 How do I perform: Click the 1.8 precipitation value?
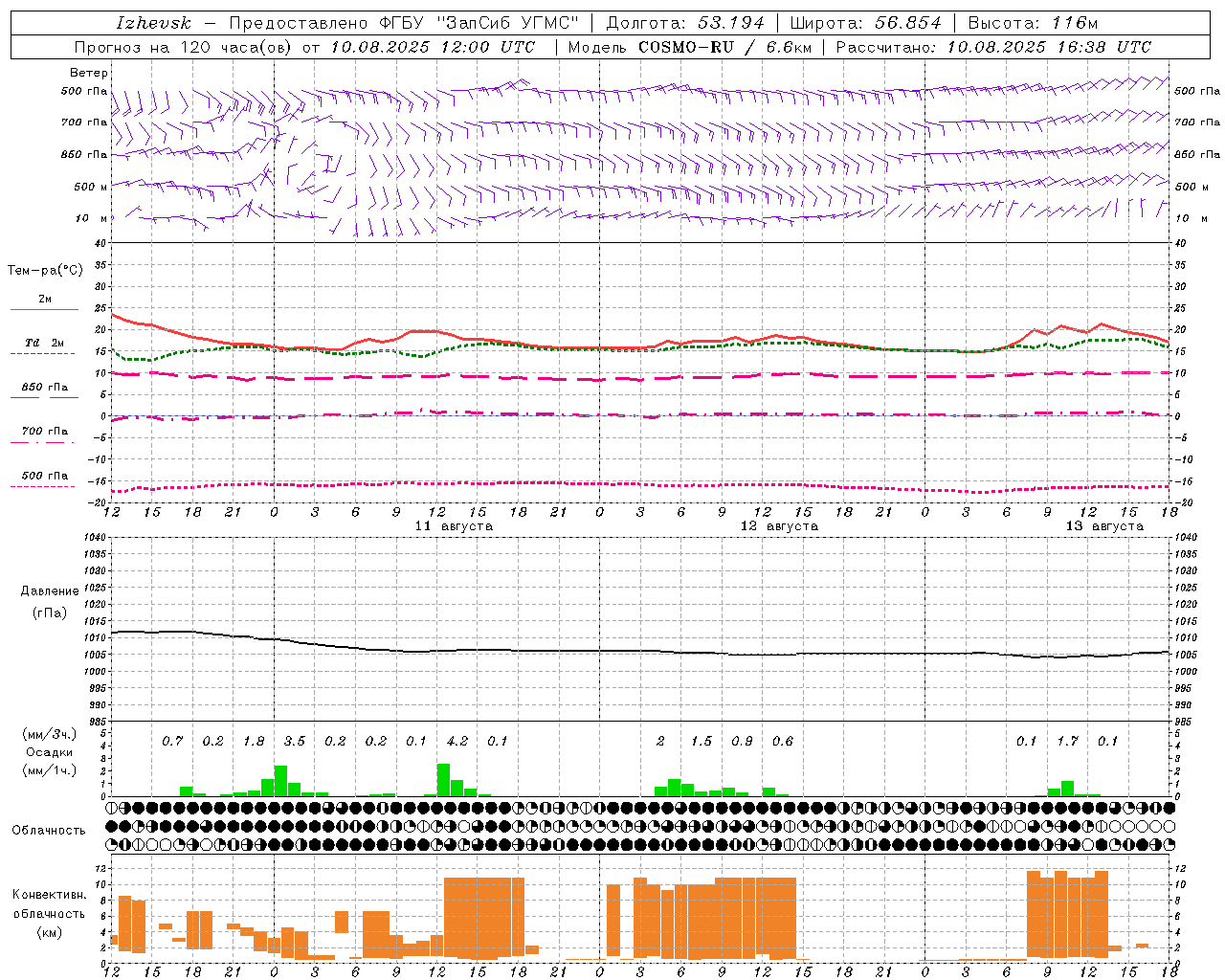point(254,741)
